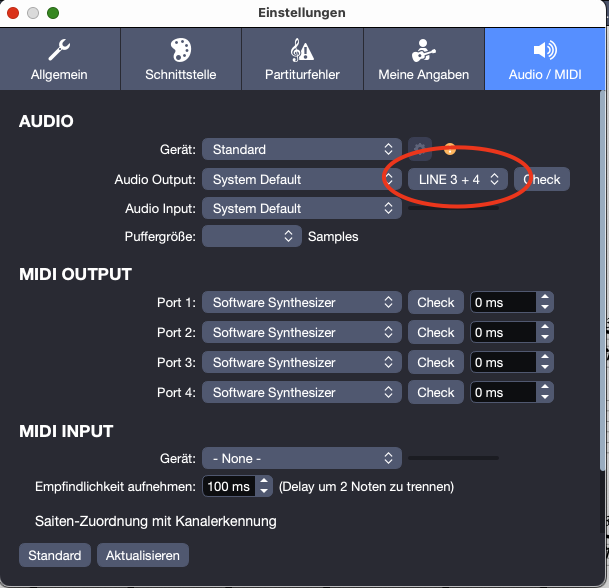Click the audio device gear icon
609x588 pixels.
[x=420, y=149]
